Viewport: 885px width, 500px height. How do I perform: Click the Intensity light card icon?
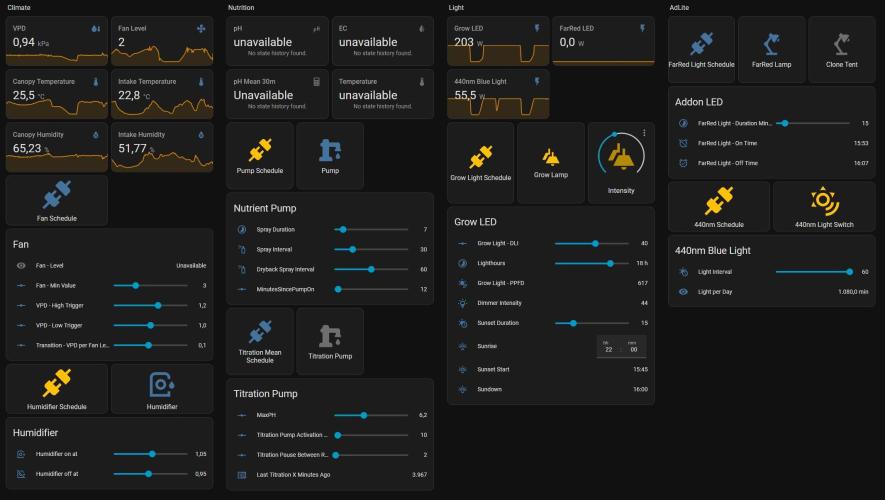coord(621,157)
